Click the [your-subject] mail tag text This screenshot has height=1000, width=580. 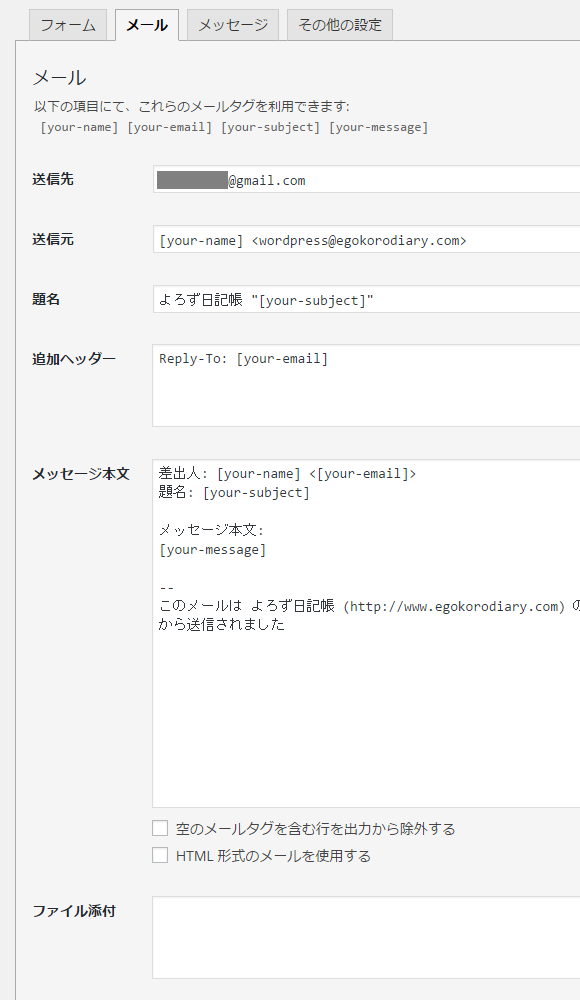coord(271,127)
